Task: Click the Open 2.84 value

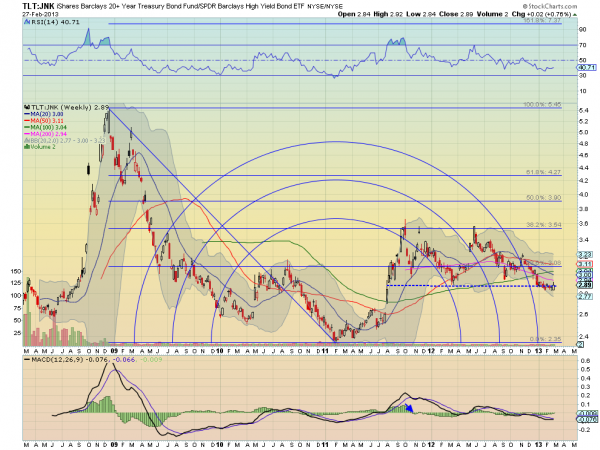Action: [x=354, y=14]
